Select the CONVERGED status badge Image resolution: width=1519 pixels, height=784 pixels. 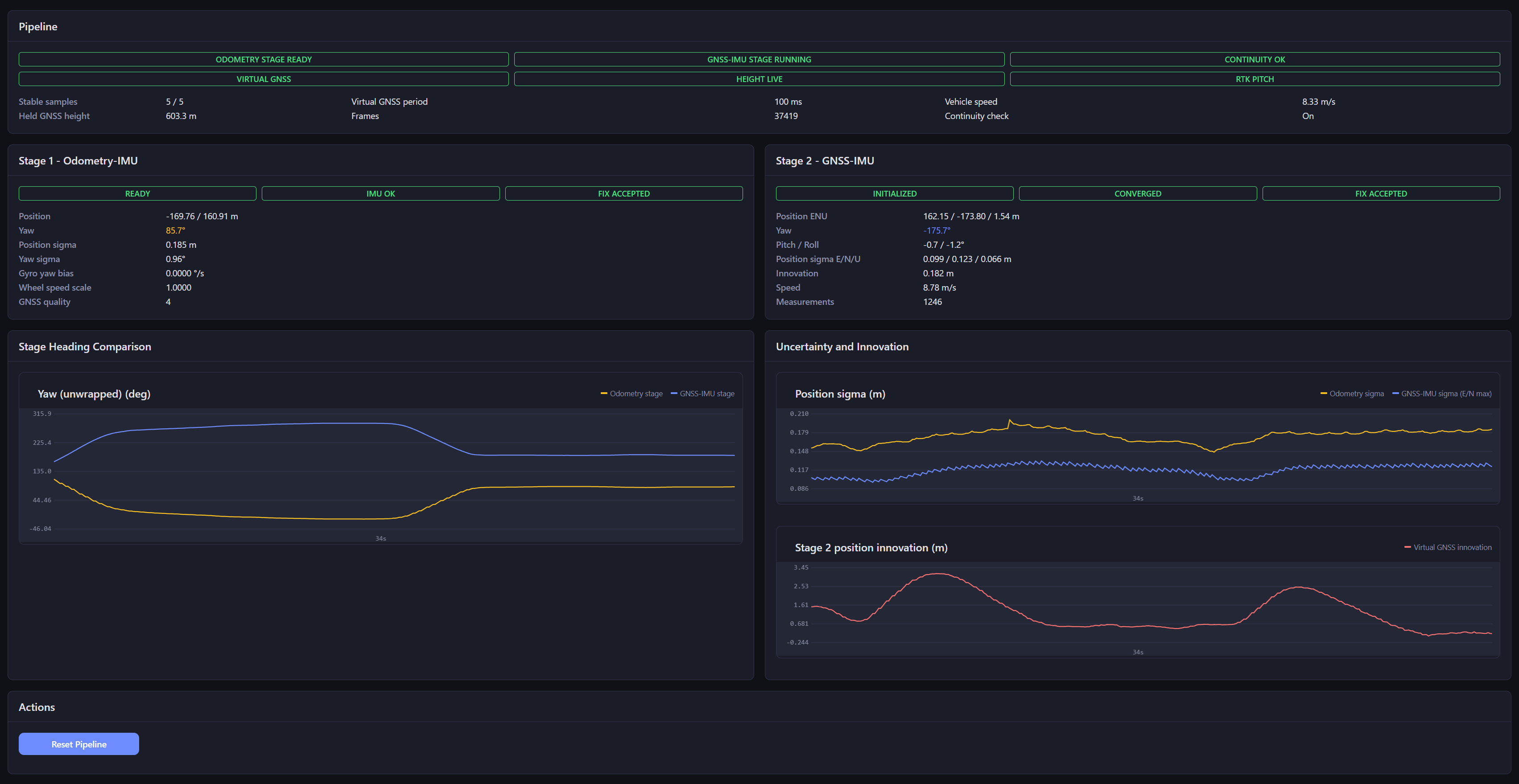click(x=1138, y=193)
